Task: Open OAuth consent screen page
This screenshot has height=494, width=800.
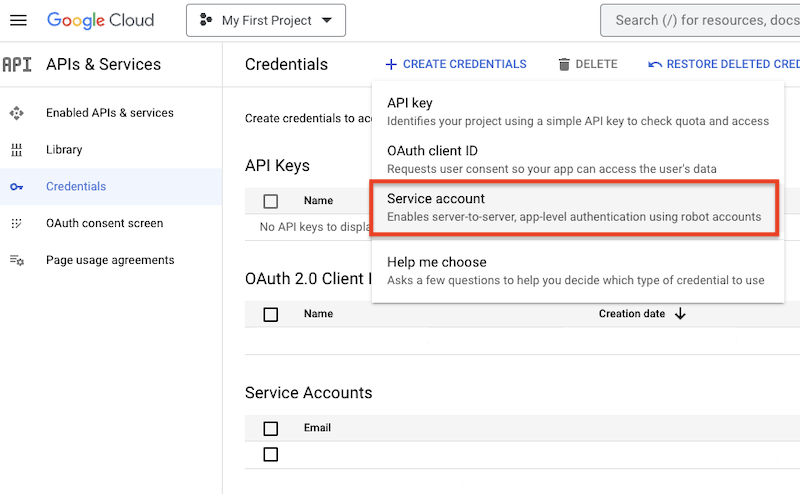Action: point(105,223)
